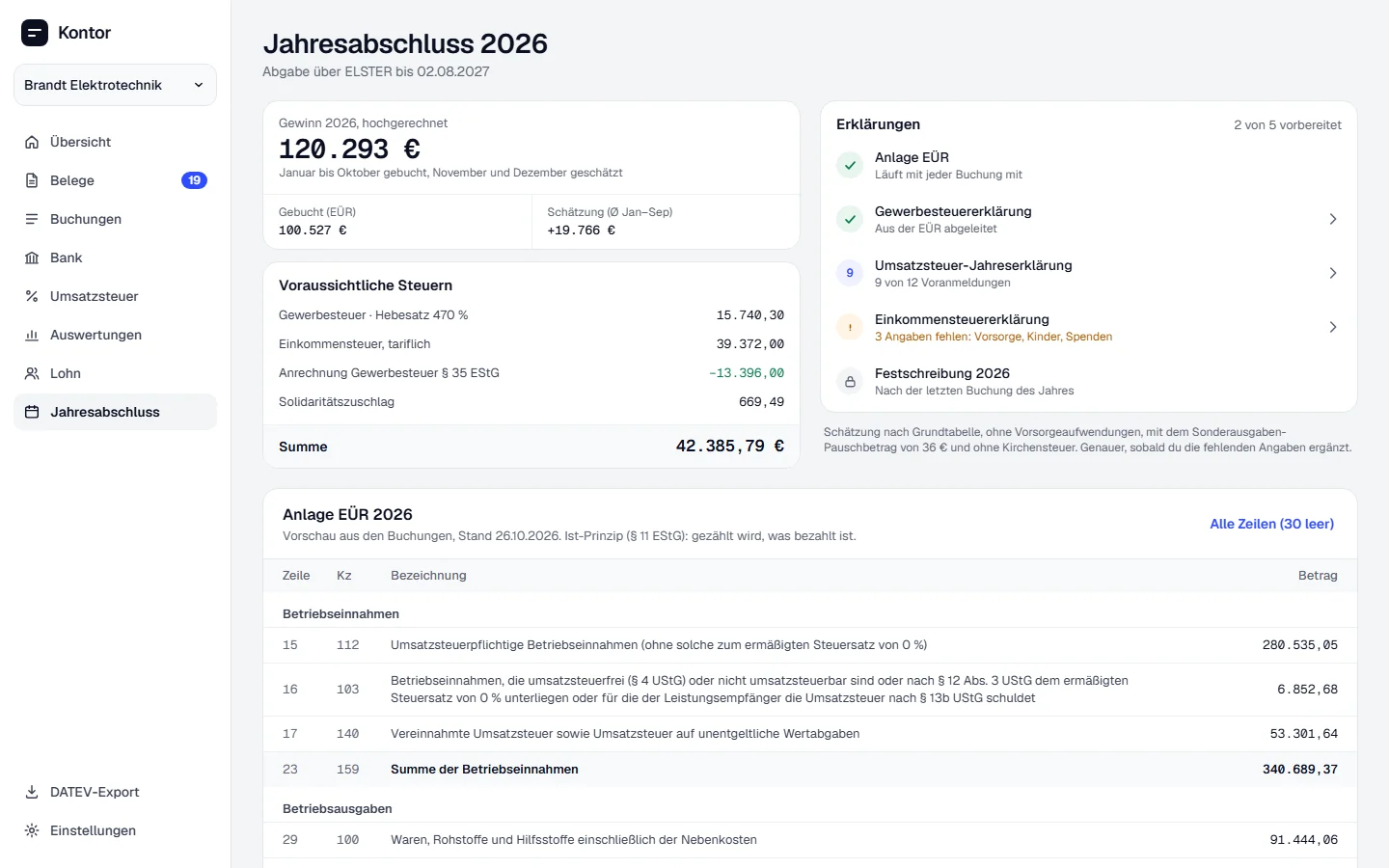Click the '2 von 5 vorbereitet' status text
This screenshot has height=868, width=1389.
(x=1288, y=125)
